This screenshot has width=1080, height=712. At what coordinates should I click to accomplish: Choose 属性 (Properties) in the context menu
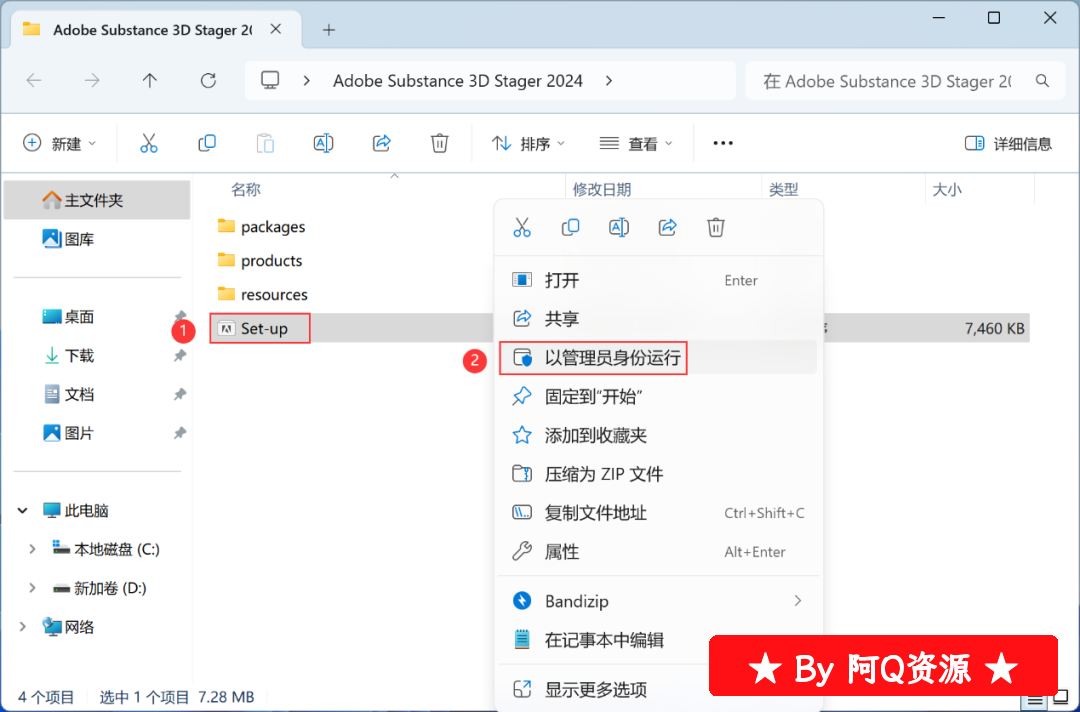click(x=658, y=552)
